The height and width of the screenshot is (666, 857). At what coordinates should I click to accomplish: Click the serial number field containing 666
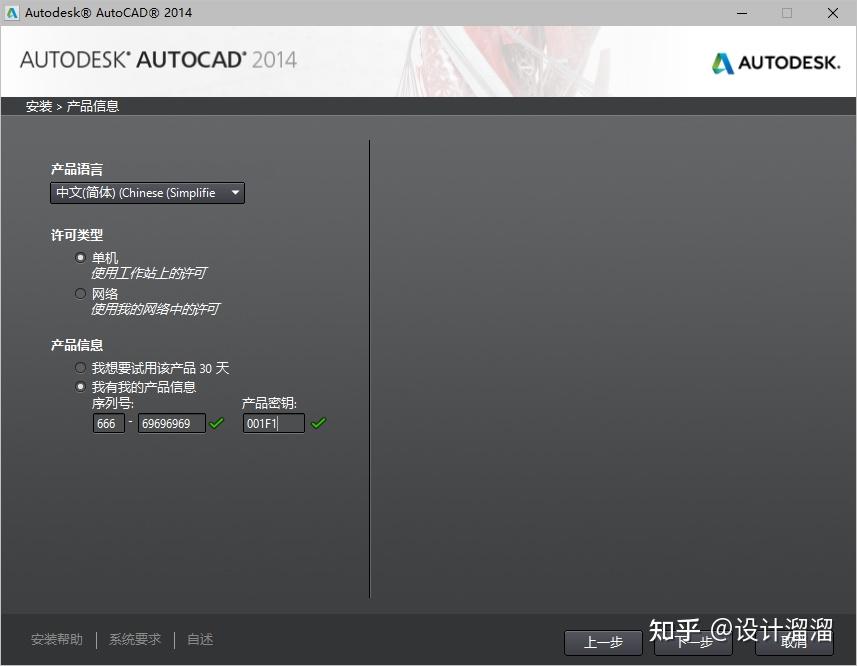pyautogui.click(x=108, y=423)
